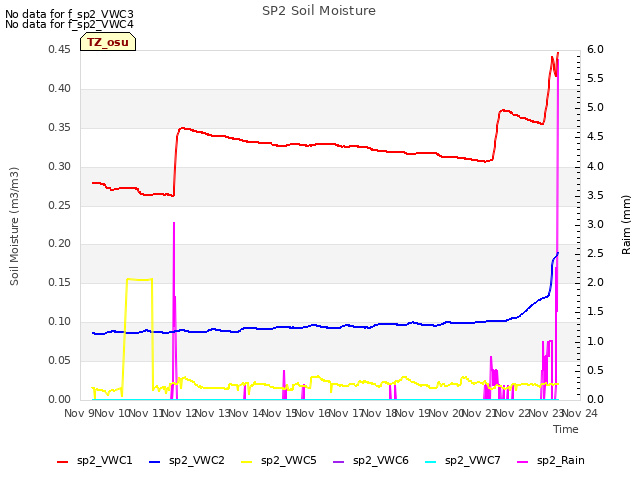Screen dimensions: 640x480
Task: Click the TZ_osu annotation box
Action: tap(108, 42)
